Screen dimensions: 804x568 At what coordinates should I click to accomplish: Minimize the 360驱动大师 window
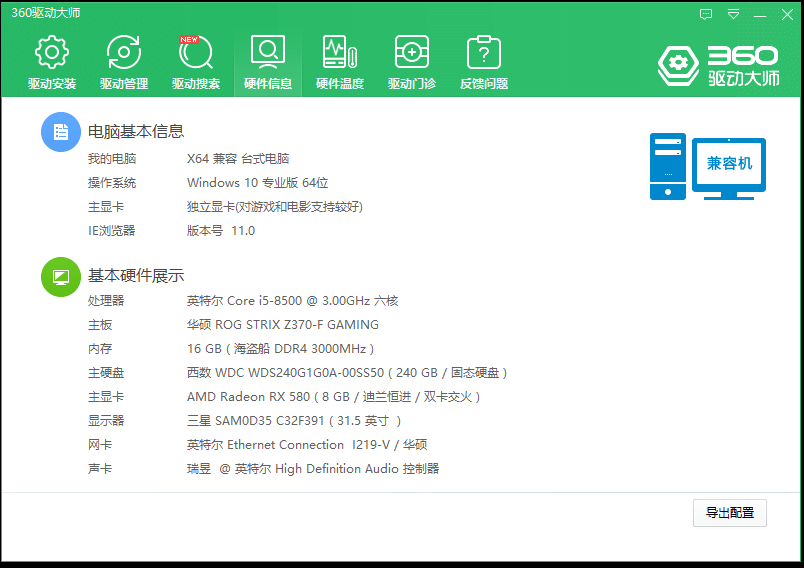pyautogui.click(x=760, y=15)
